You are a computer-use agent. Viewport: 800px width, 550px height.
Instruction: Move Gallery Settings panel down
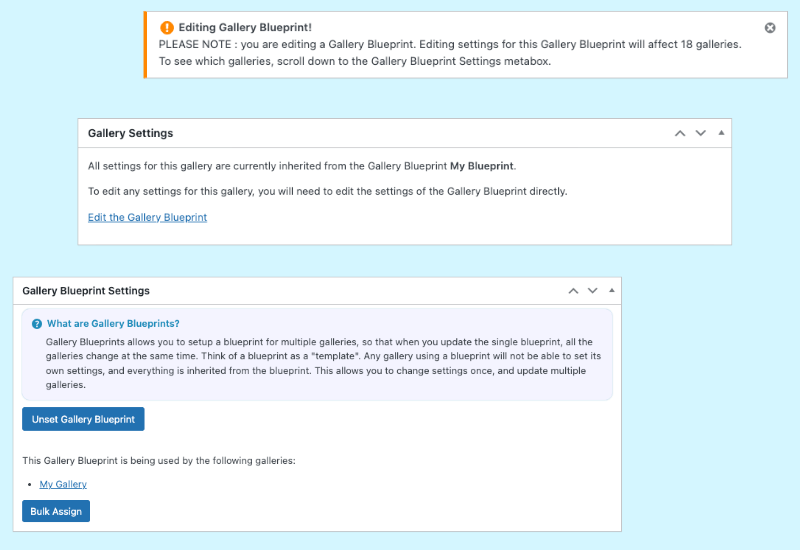click(x=701, y=133)
